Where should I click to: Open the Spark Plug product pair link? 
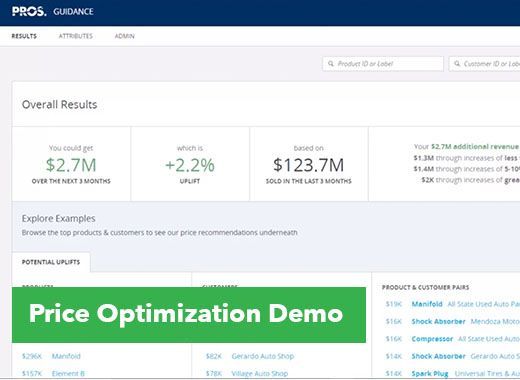[x=430, y=373]
